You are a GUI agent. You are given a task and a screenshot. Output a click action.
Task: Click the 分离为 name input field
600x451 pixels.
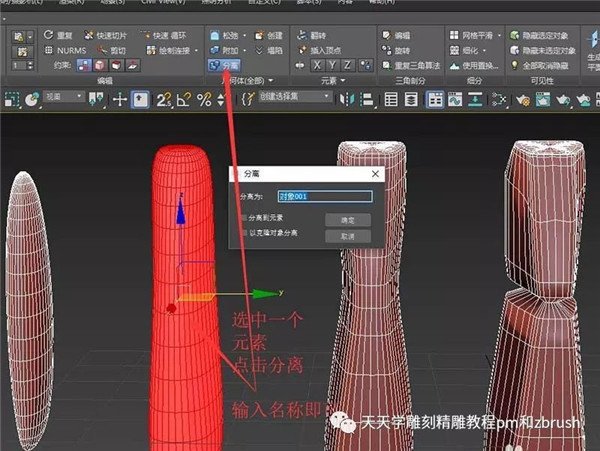pos(325,197)
